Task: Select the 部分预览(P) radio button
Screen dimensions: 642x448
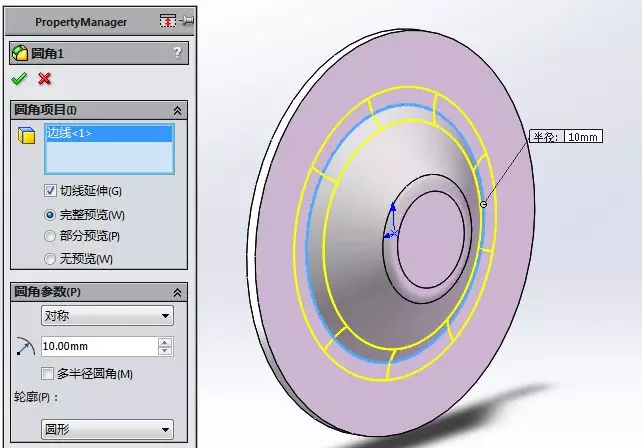Action: tap(50, 236)
